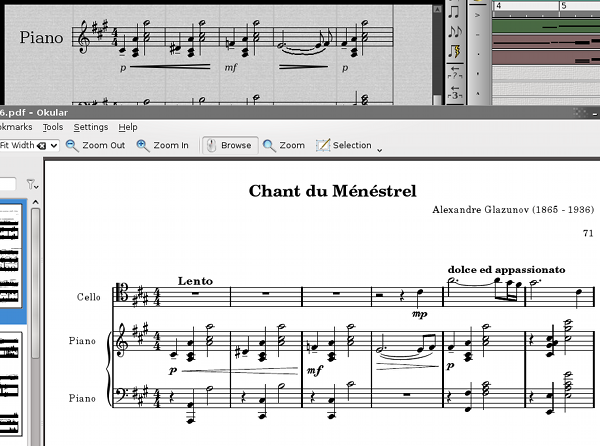Click the 'Lento' tempo marking
This screenshot has height=446, width=600.
pos(195,281)
